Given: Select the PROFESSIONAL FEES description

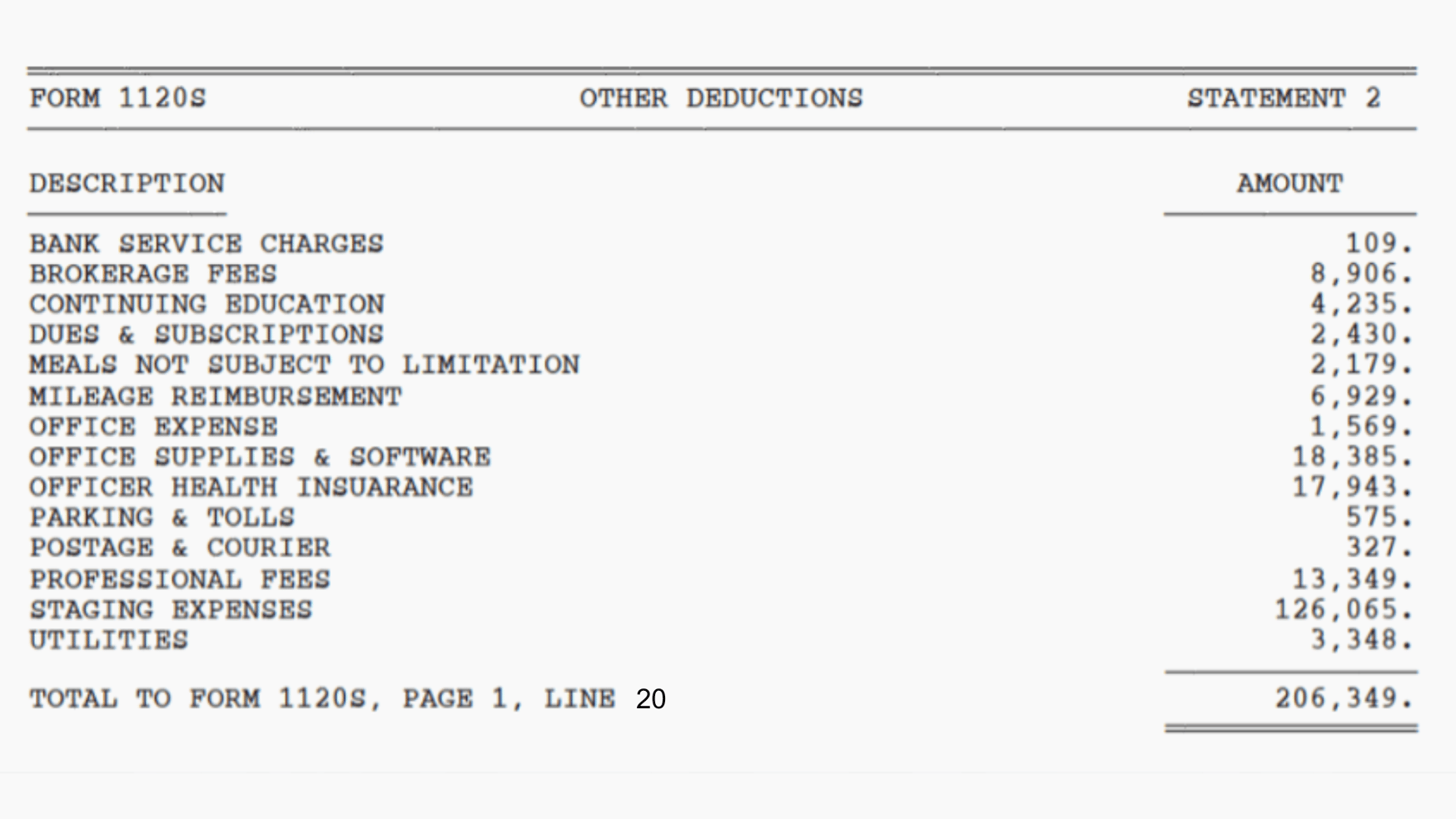Looking at the screenshot, I should 180,579.
